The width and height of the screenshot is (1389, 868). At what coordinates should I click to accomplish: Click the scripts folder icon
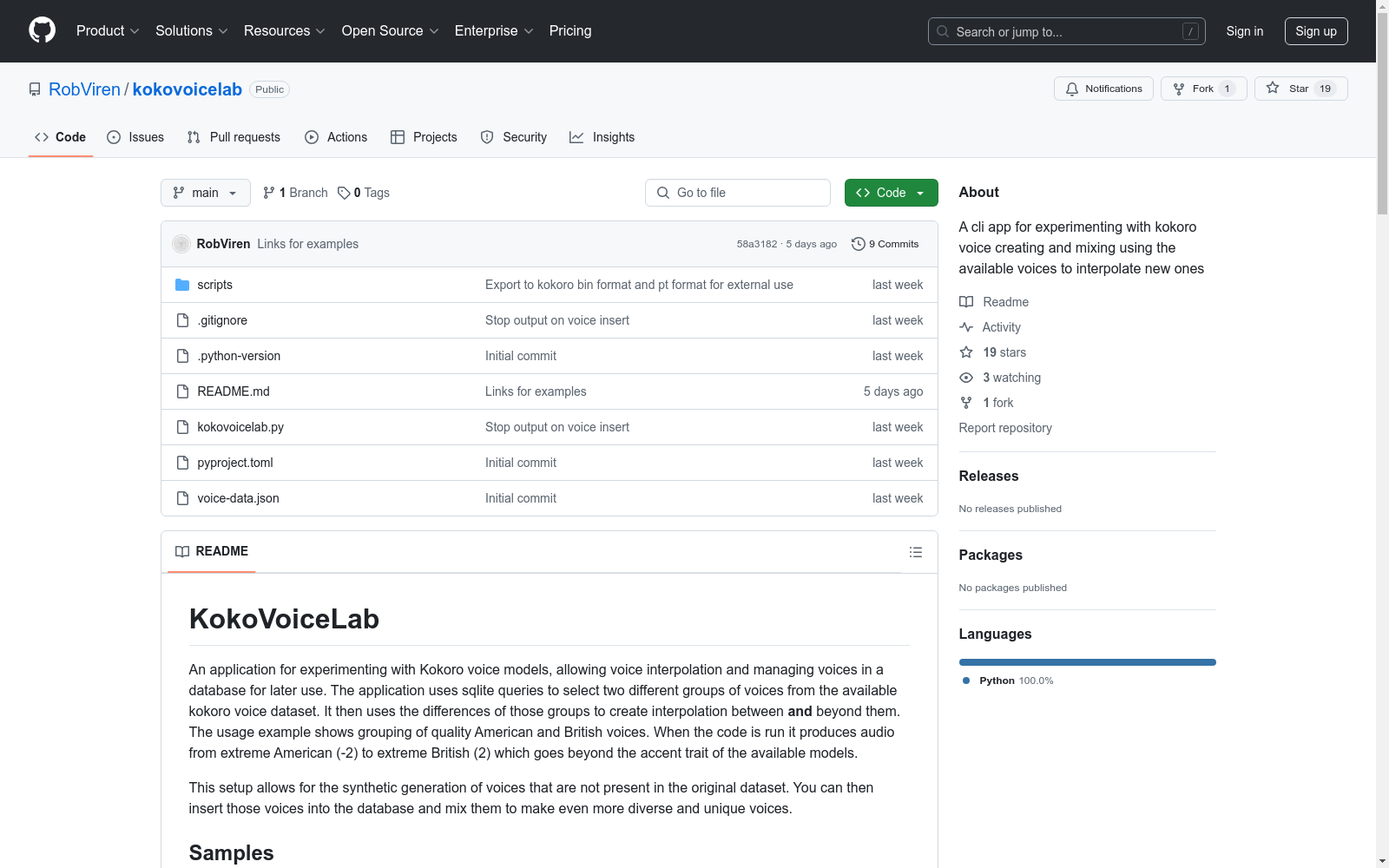click(x=182, y=285)
